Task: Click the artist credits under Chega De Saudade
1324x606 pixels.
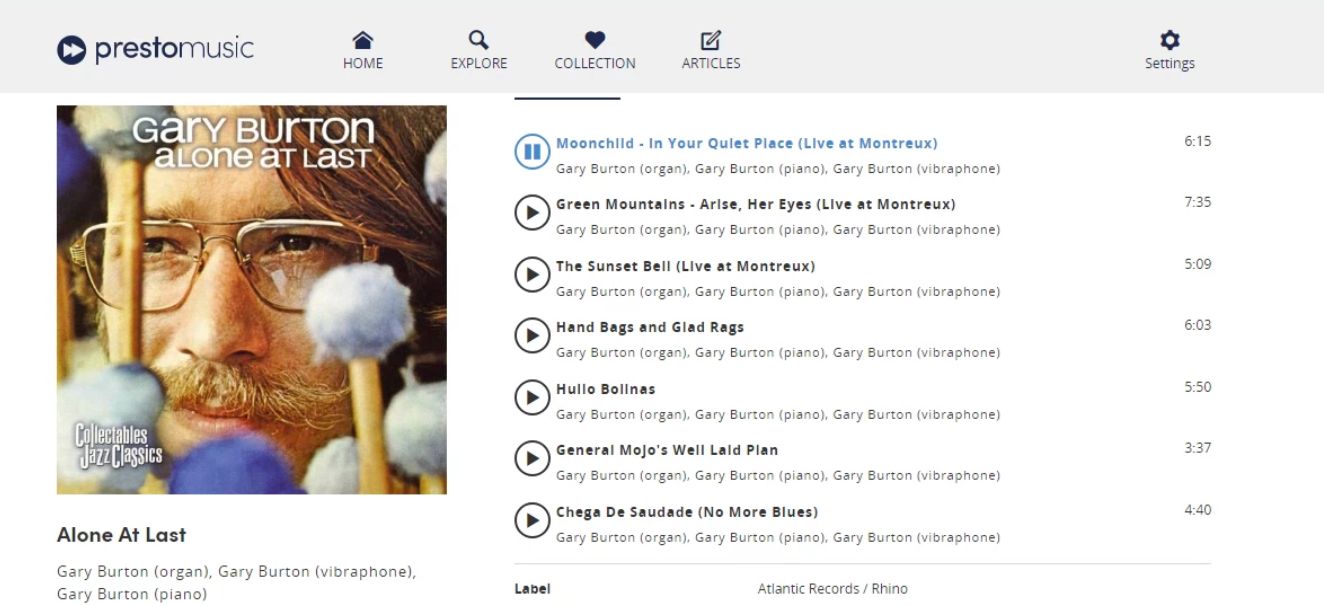Action: (x=778, y=538)
